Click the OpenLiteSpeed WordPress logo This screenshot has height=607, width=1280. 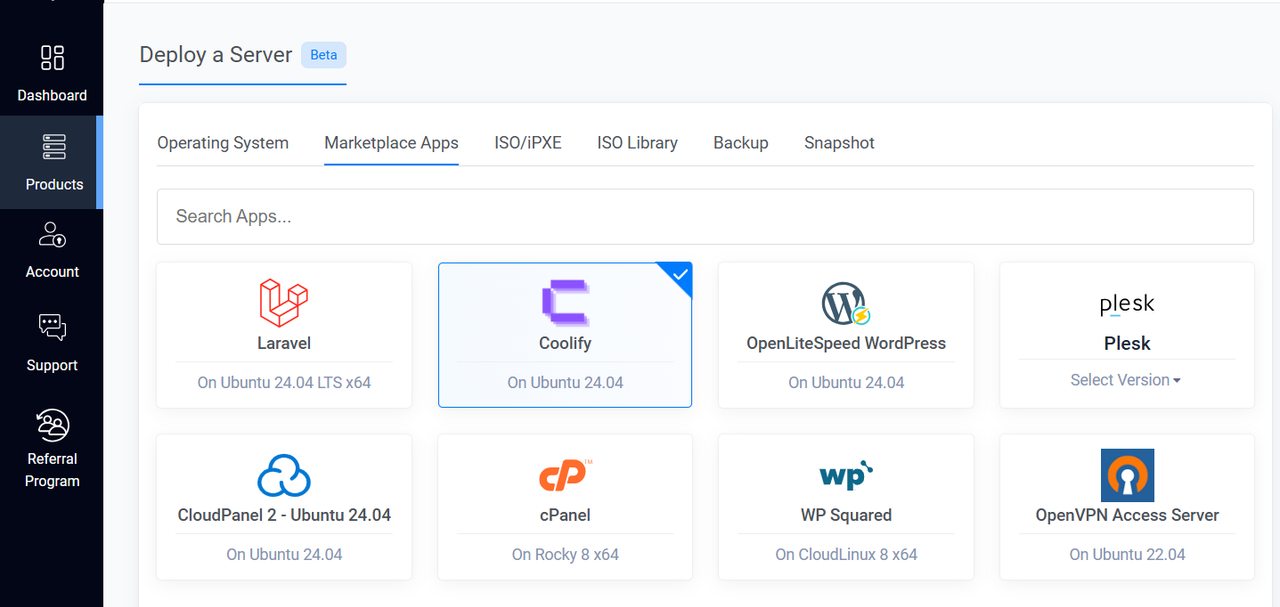tap(846, 304)
